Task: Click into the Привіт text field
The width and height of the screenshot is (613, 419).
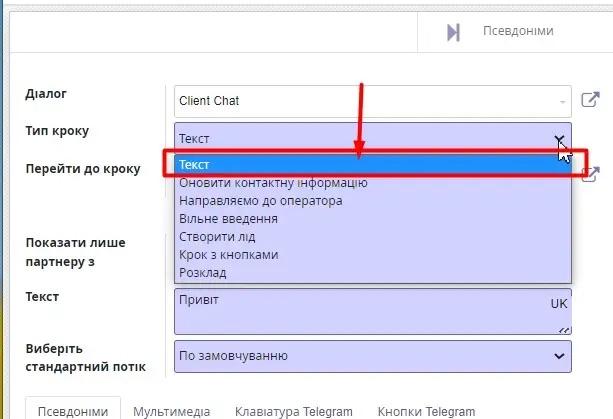Action: point(373,312)
